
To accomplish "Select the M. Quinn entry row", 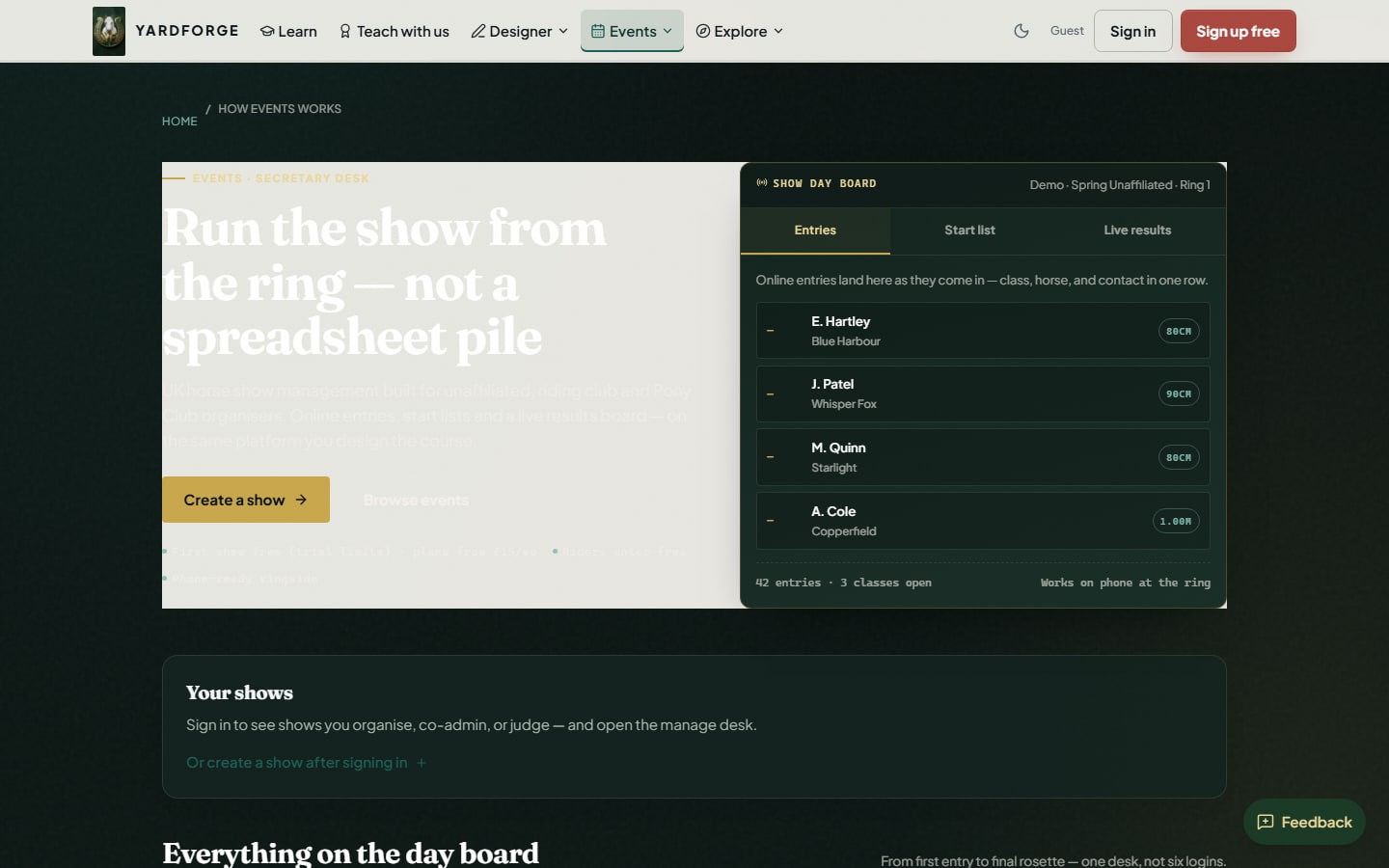I will (983, 457).
